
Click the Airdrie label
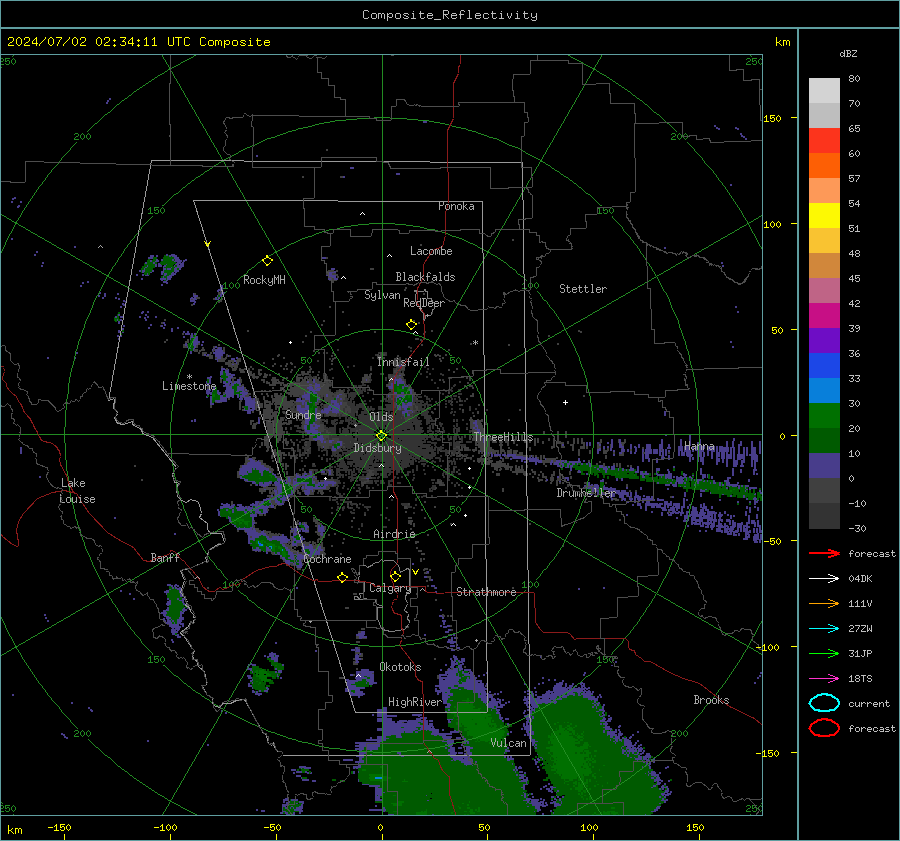pyautogui.click(x=394, y=534)
